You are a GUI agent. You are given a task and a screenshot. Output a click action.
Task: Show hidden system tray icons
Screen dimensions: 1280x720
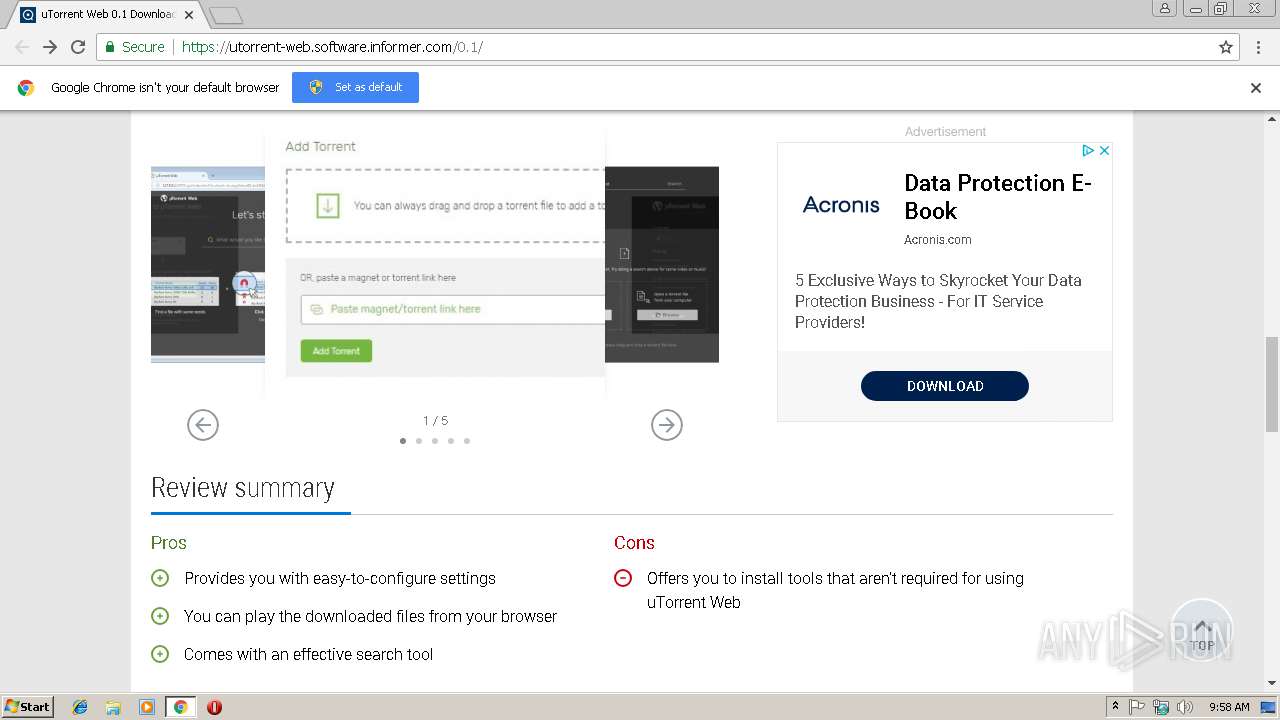[1115, 707]
